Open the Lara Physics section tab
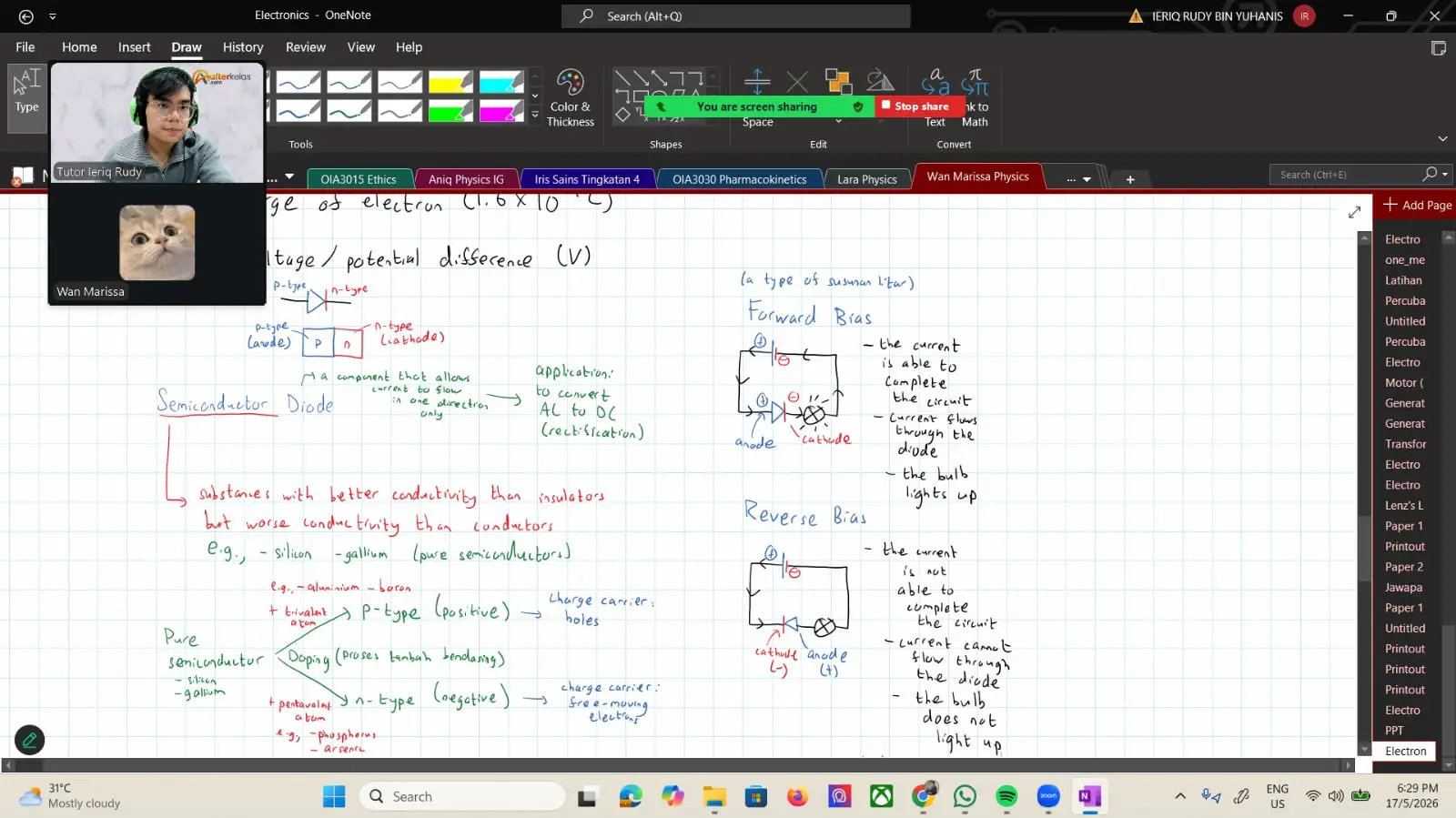Screen dimensions: 1456x818 click(866, 179)
